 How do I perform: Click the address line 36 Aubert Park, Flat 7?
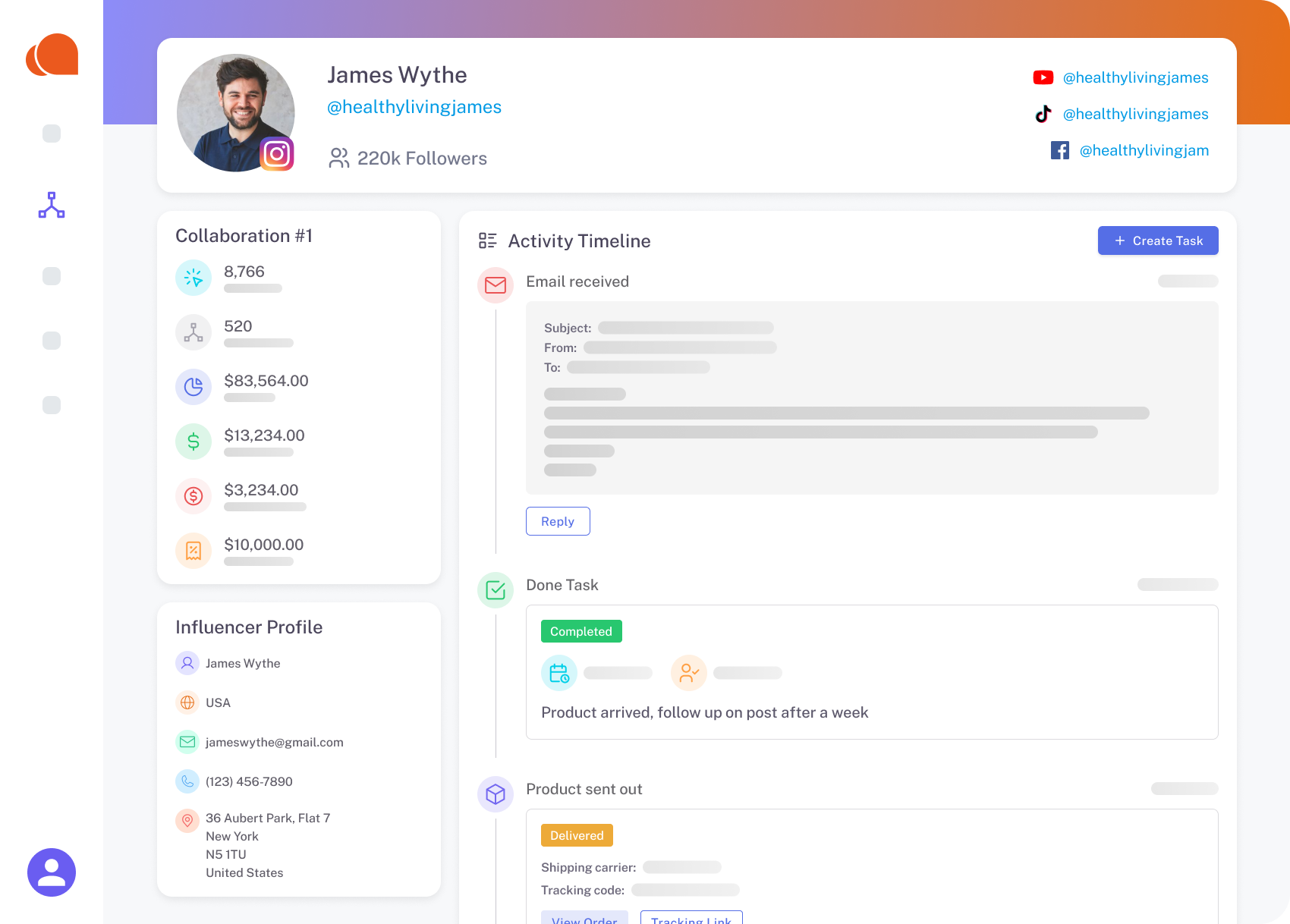(268, 818)
